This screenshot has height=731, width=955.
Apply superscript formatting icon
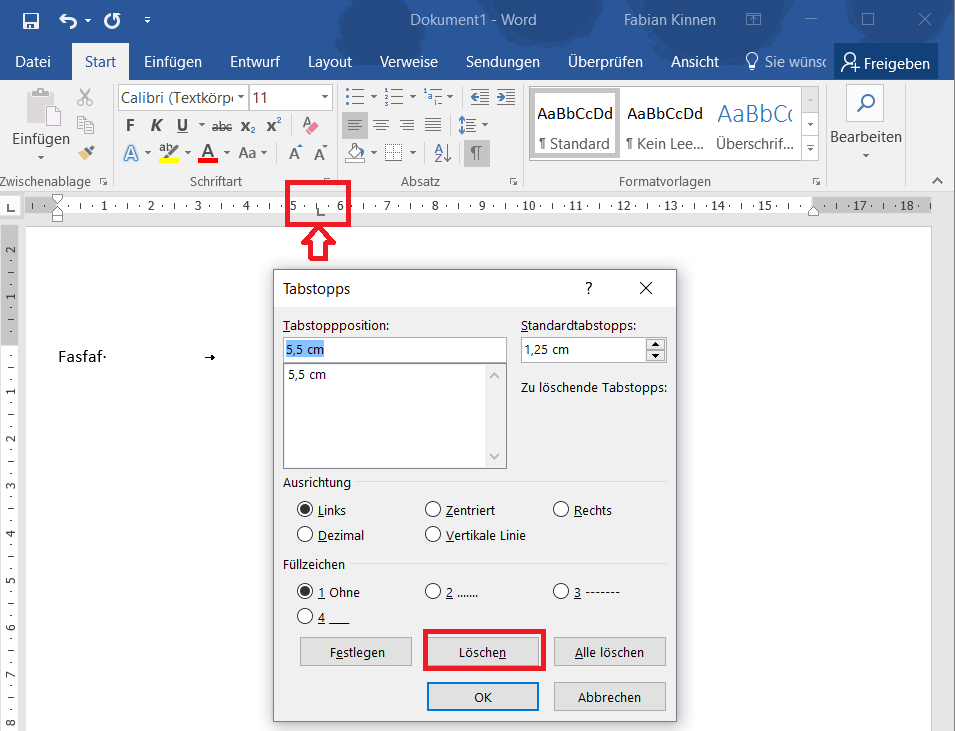pyautogui.click(x=274, y=125)
